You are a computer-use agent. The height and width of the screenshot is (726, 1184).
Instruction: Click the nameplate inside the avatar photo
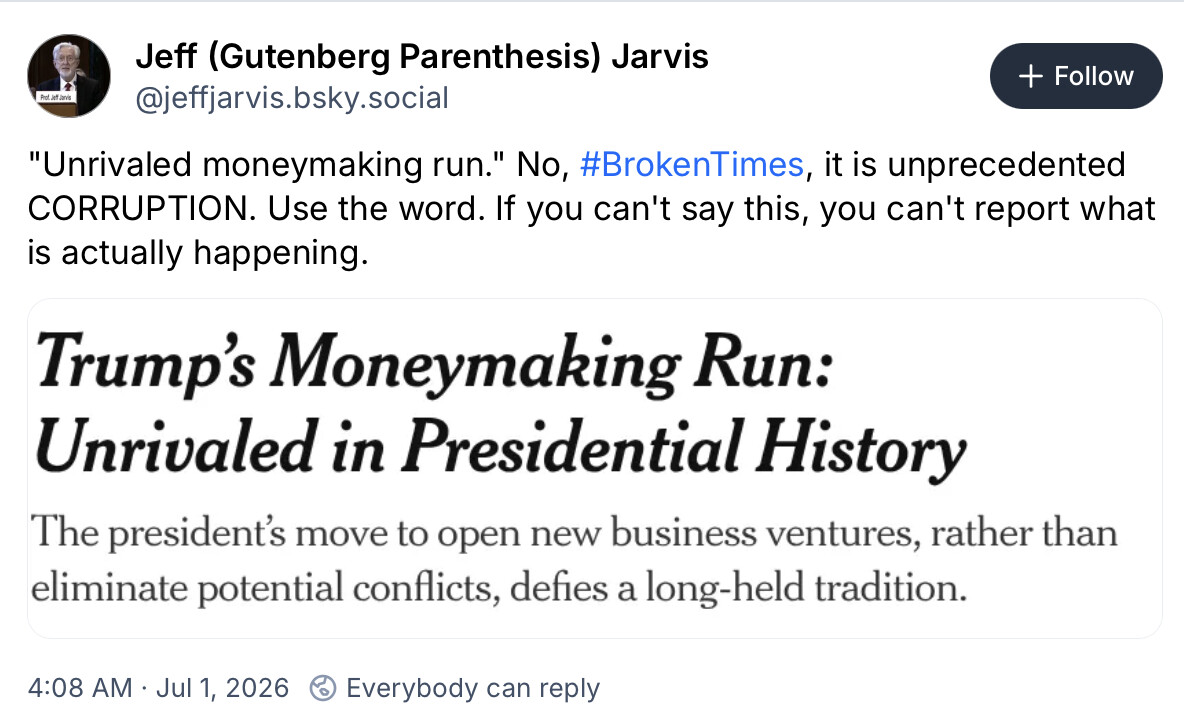click(56, 97)
